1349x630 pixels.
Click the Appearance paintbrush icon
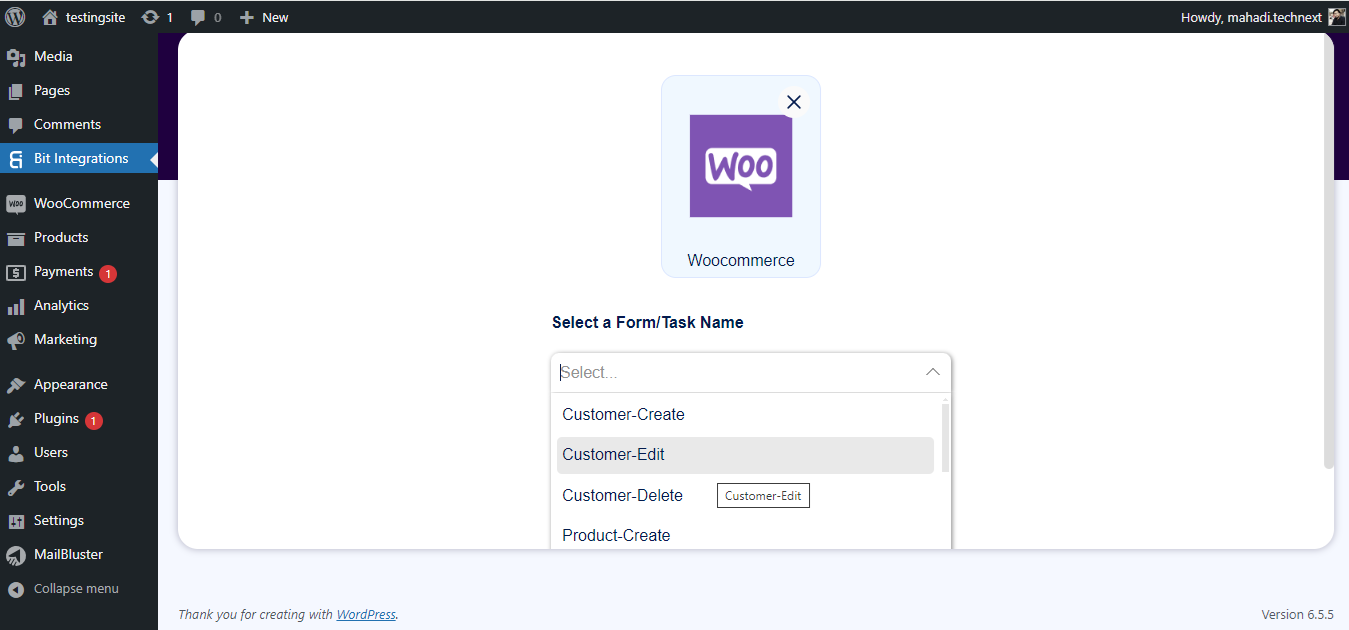pyautogui.click(x=15, y=385)
